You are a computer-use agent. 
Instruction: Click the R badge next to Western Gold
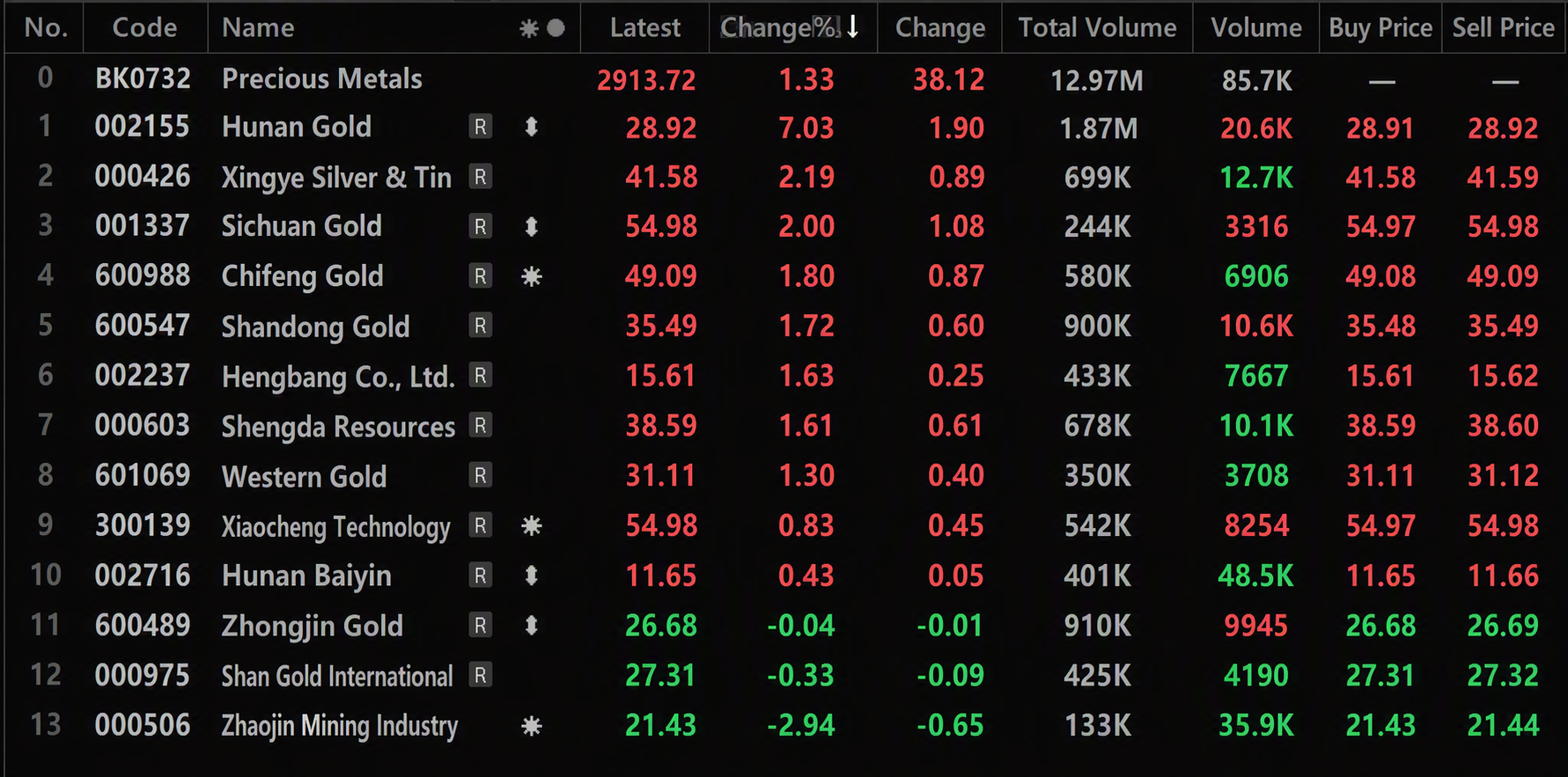(x=480, y=476)
